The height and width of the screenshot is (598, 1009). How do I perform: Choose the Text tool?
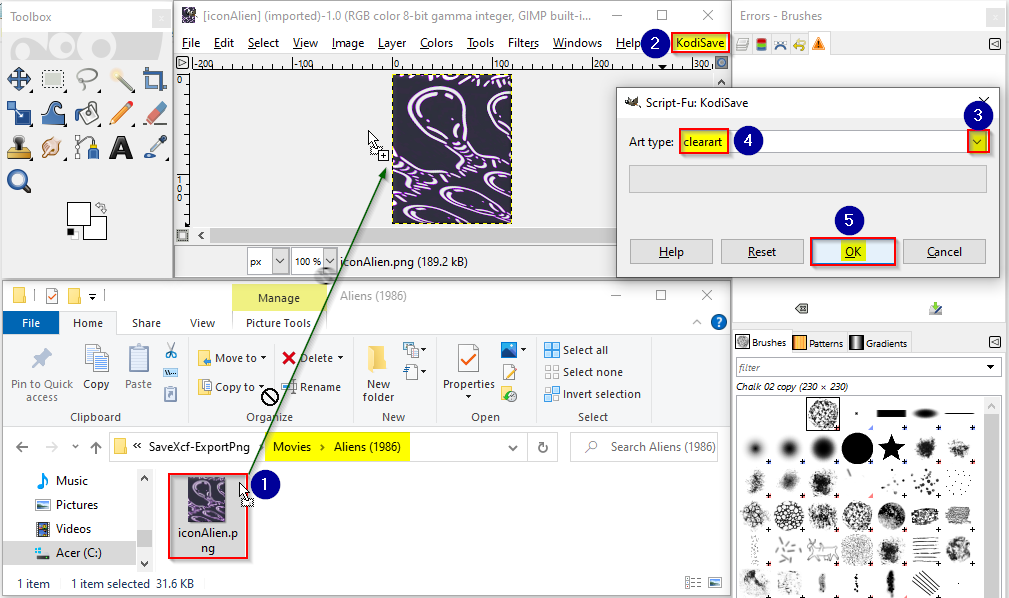[x=121, y=147]
